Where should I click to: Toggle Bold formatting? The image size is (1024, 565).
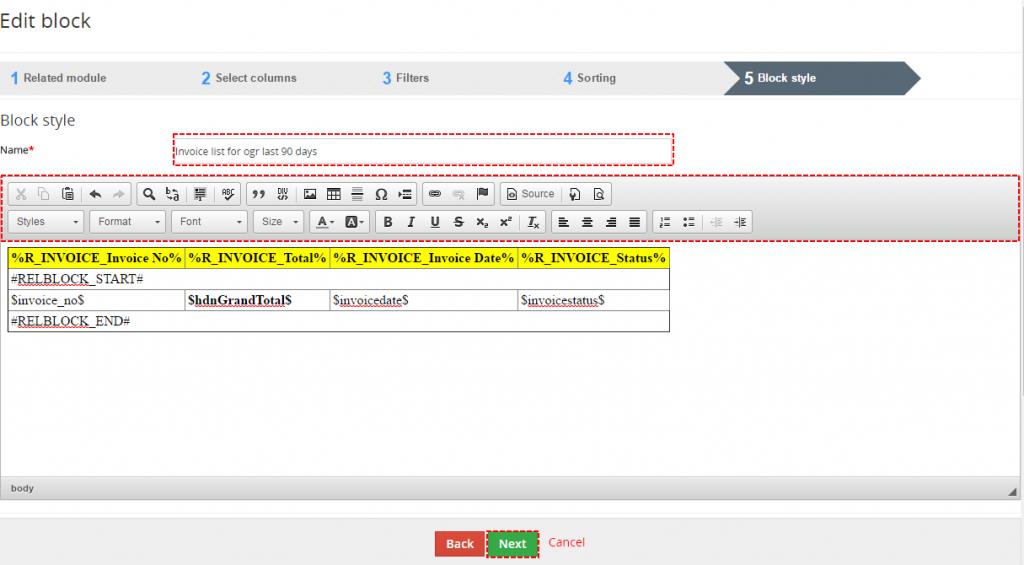387,222
